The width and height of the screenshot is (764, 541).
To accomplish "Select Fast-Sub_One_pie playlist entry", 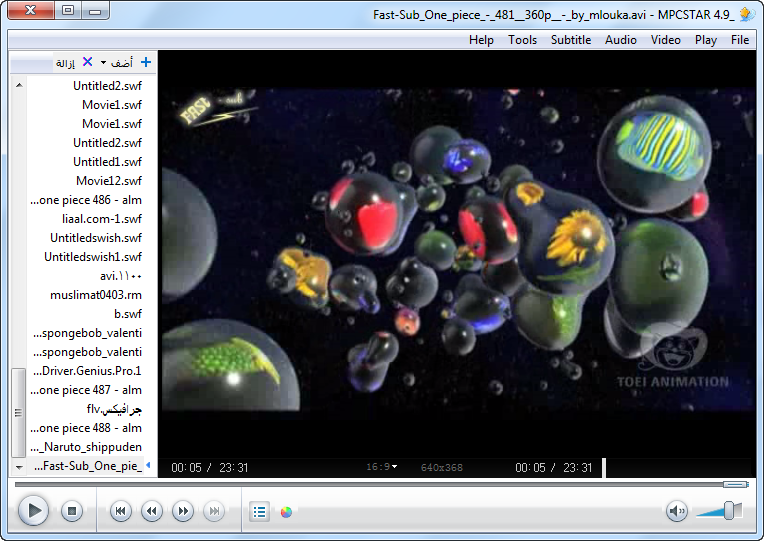I will point(88,466).
